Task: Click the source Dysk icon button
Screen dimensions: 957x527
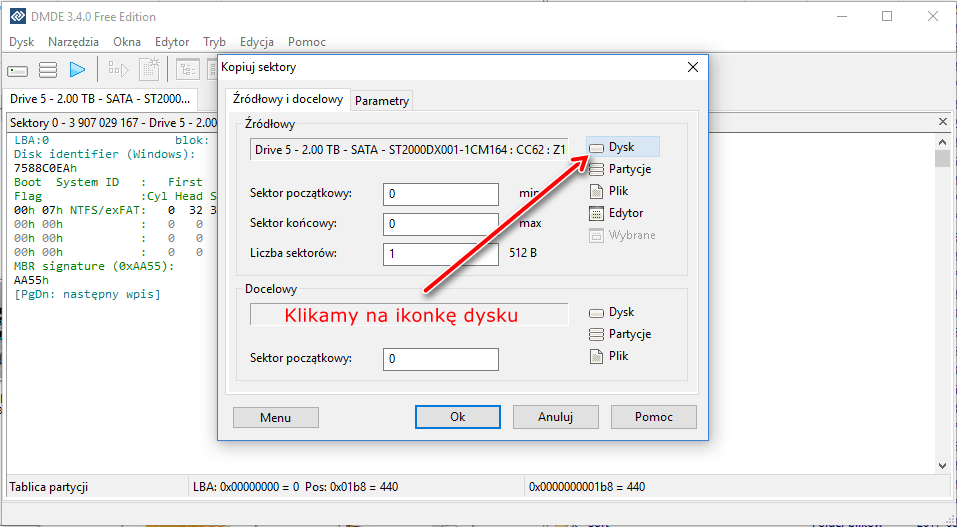Action: click(x=621, y=147)
